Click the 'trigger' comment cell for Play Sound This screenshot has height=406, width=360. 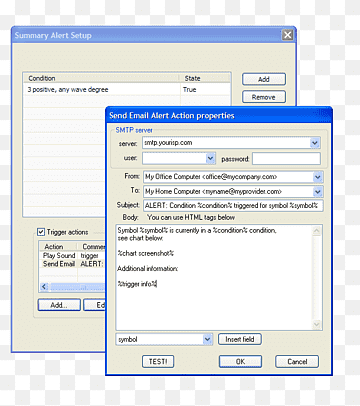[x=89, y=256]
